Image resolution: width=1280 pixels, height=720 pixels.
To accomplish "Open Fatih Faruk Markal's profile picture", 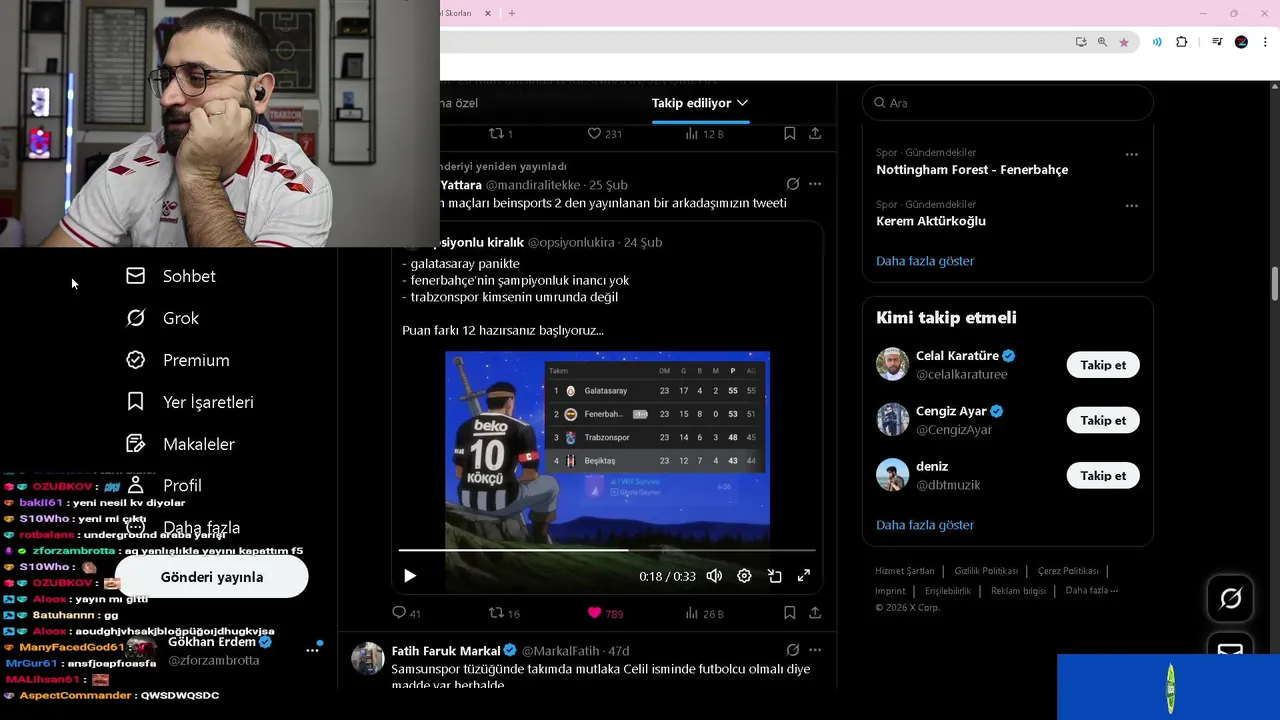I will [x=368, y=658].
